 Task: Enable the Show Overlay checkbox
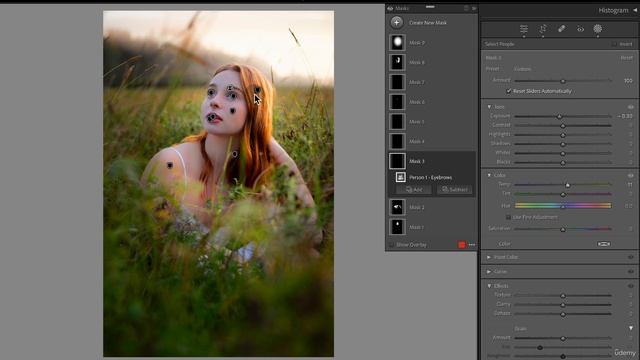[391, 244]
